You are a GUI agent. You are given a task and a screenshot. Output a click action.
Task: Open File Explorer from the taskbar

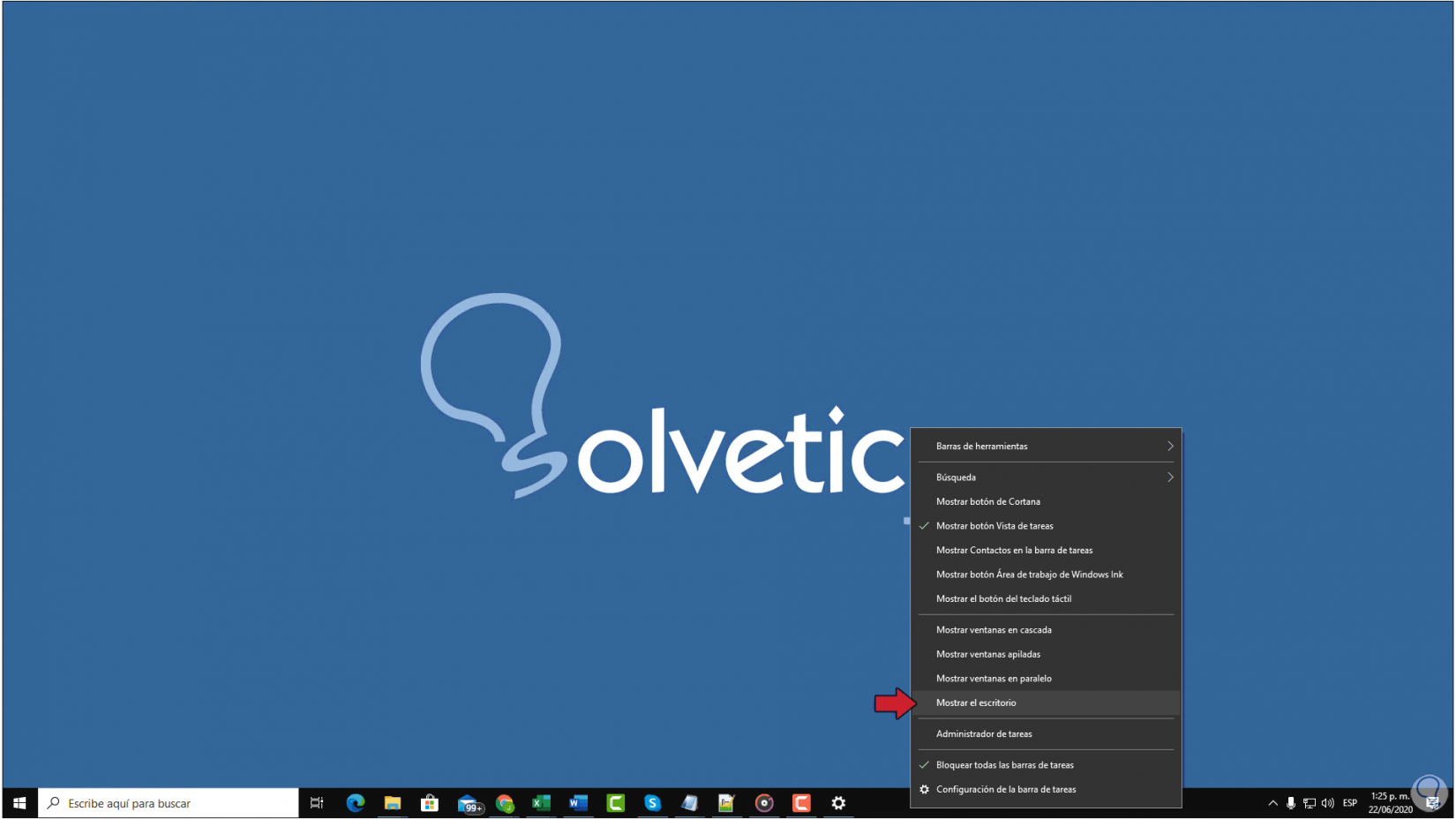(393, 803)
